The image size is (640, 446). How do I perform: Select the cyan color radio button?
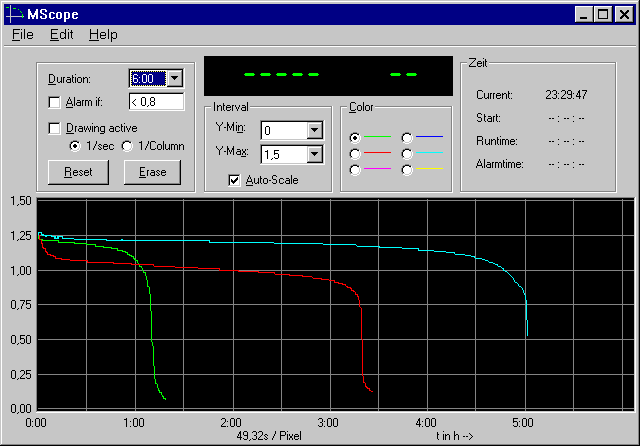coord(407,154)
